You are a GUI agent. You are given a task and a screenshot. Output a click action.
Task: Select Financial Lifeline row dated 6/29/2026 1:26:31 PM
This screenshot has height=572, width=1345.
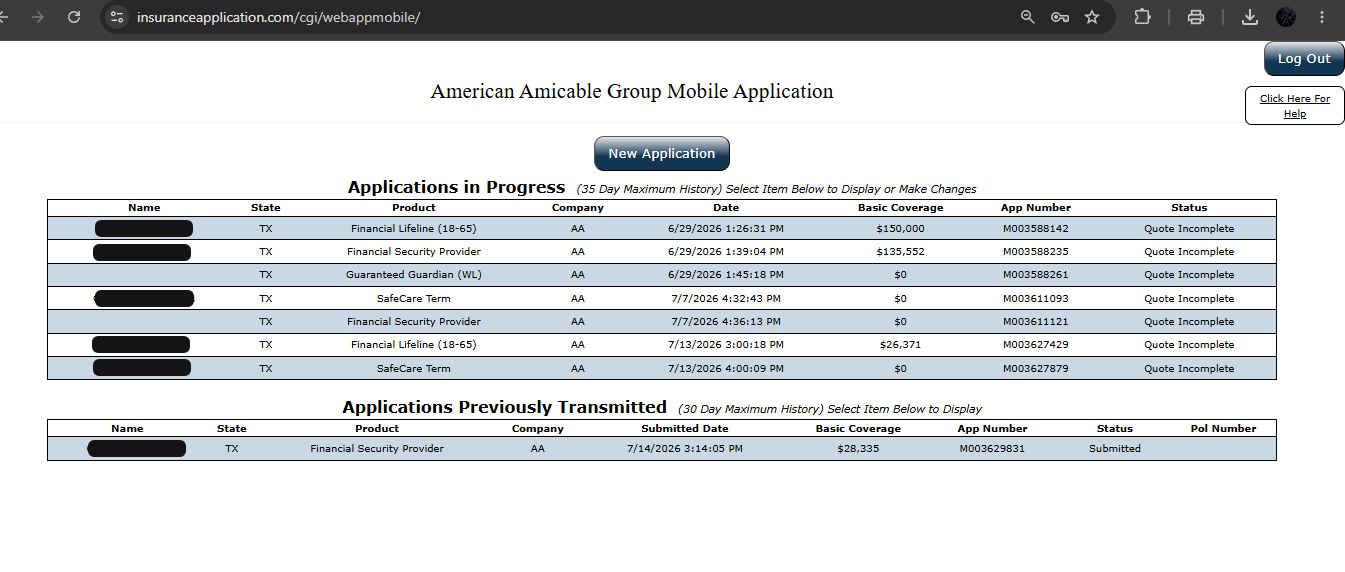click(662, 228)
